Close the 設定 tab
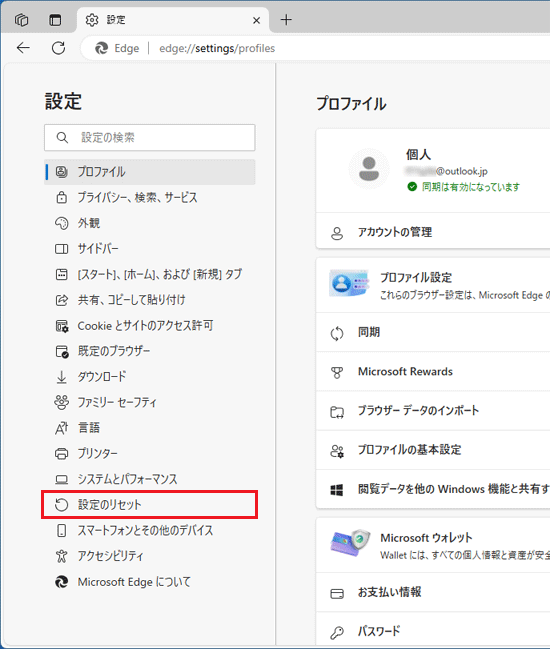The image size is (550, 649). 257,20
